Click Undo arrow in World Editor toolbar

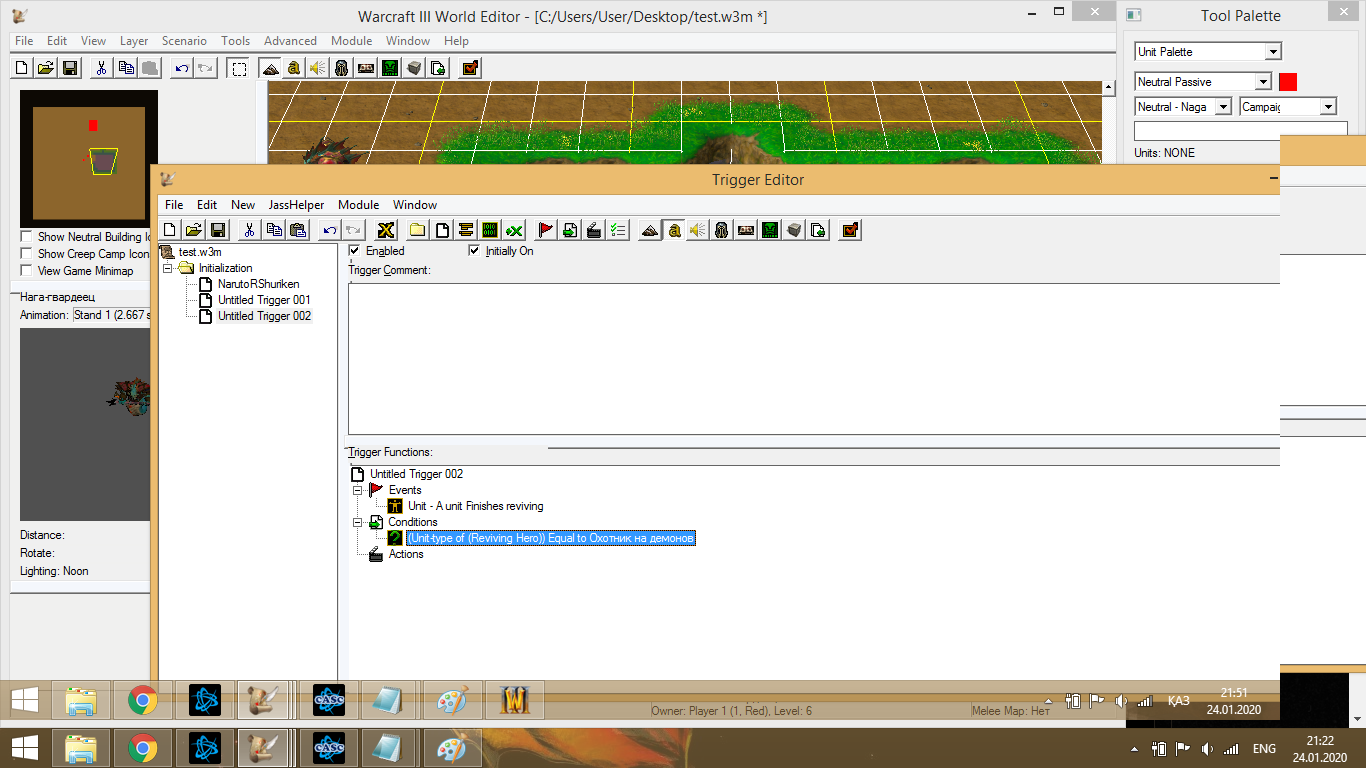tap(181, 68)
